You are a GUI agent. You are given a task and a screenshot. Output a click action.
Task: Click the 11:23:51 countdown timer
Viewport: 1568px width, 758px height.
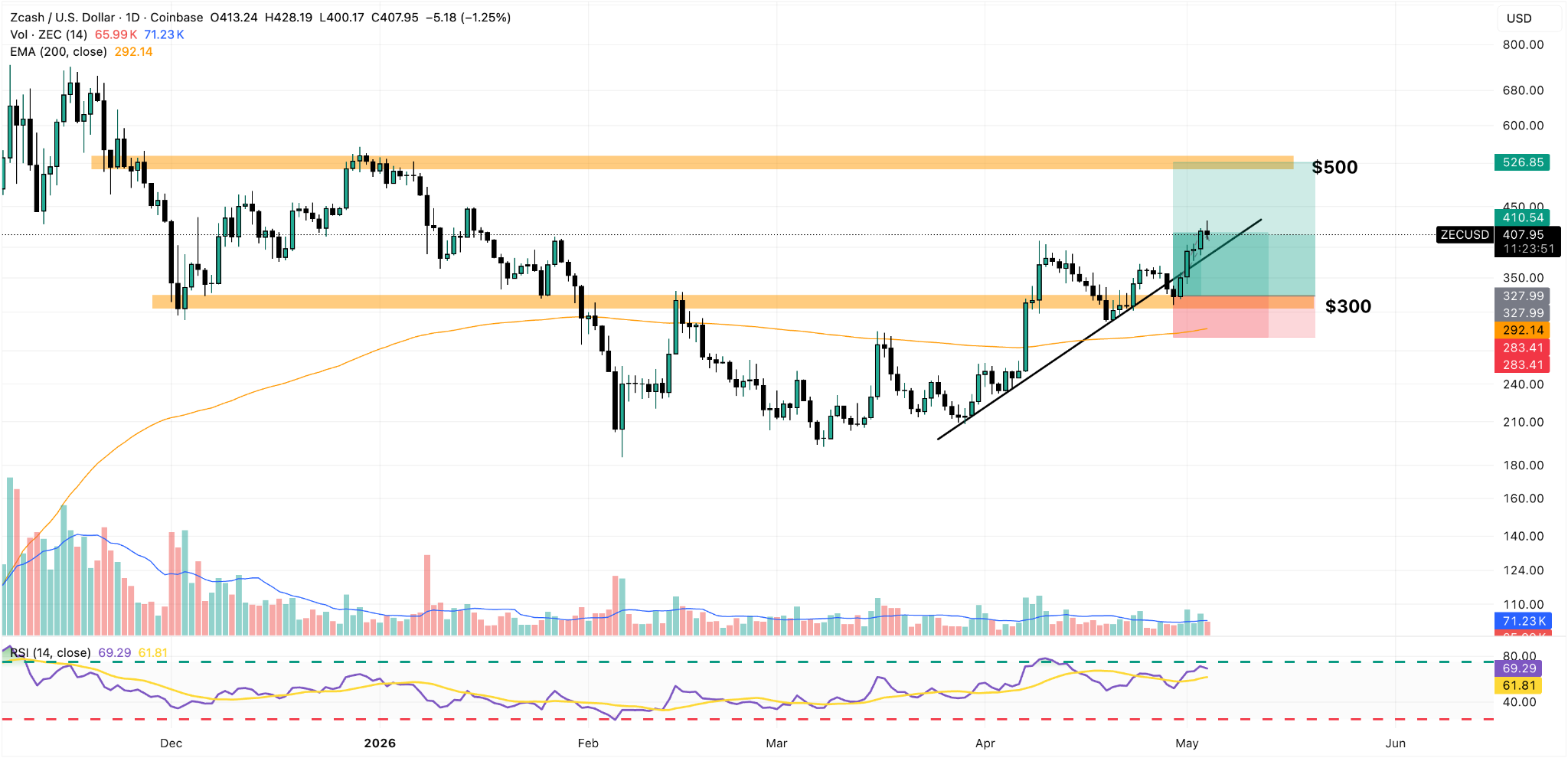pyautogui.click(x=1528, y=249)
